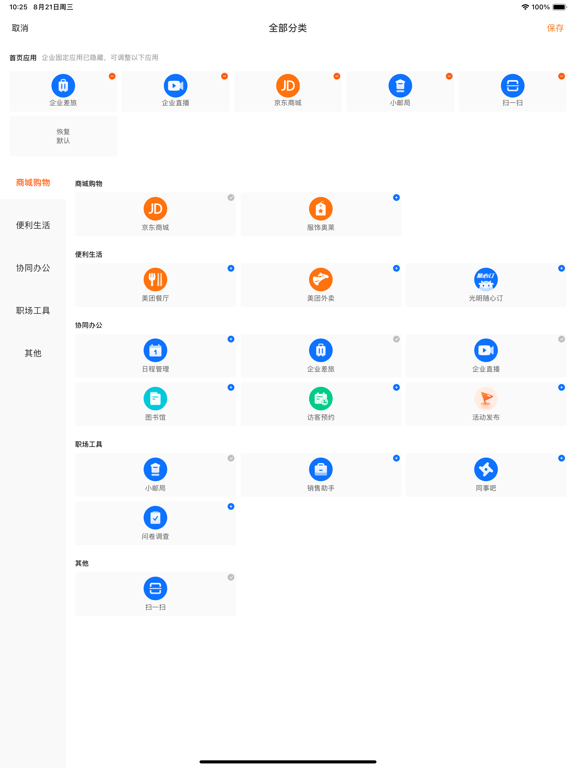The width and height of the screenshot is (576, 768).
Task: Tap the 图书馆 app icon
Action: [x=155, y=399]
